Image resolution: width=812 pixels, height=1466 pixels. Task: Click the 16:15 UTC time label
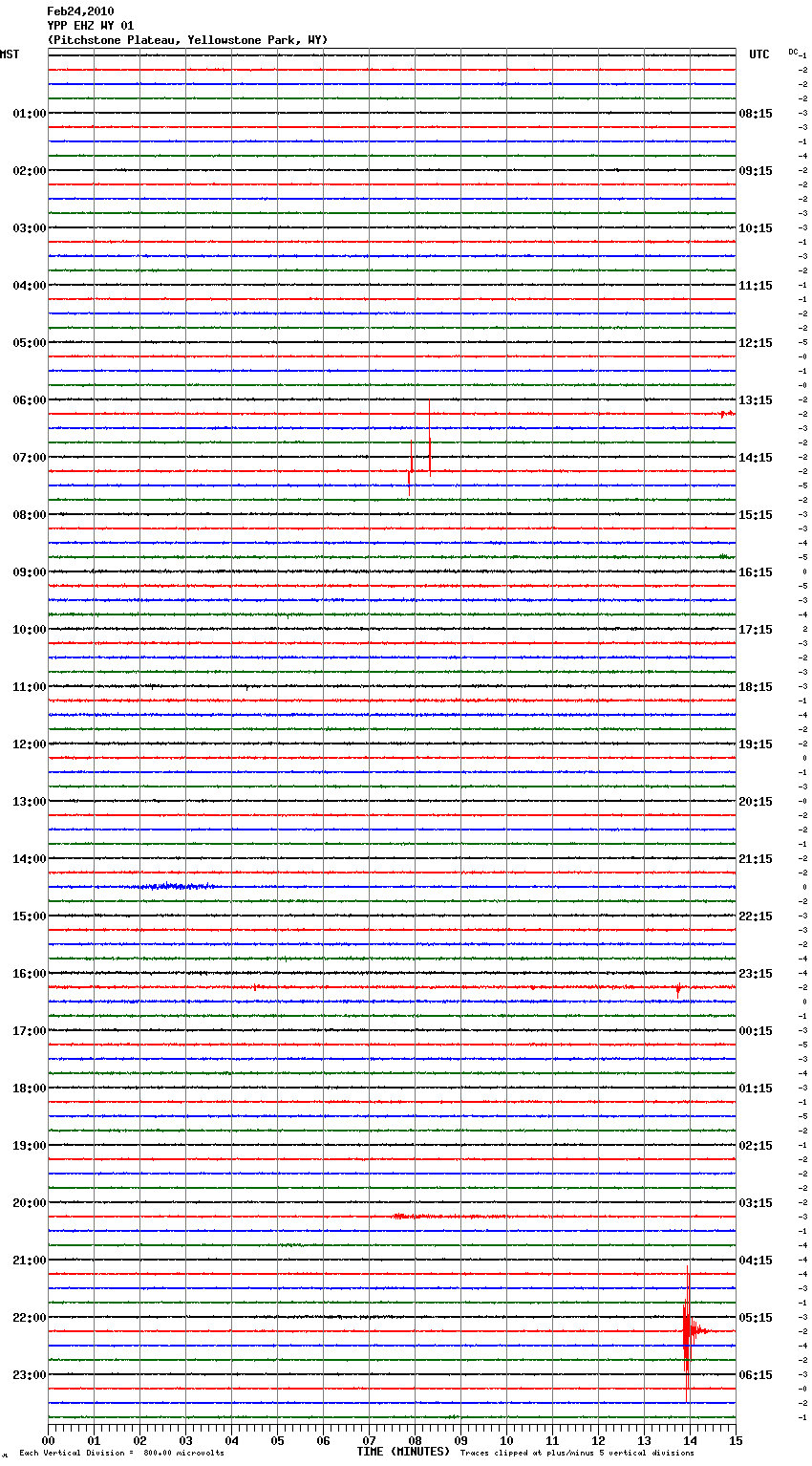[x=756, y=572]
